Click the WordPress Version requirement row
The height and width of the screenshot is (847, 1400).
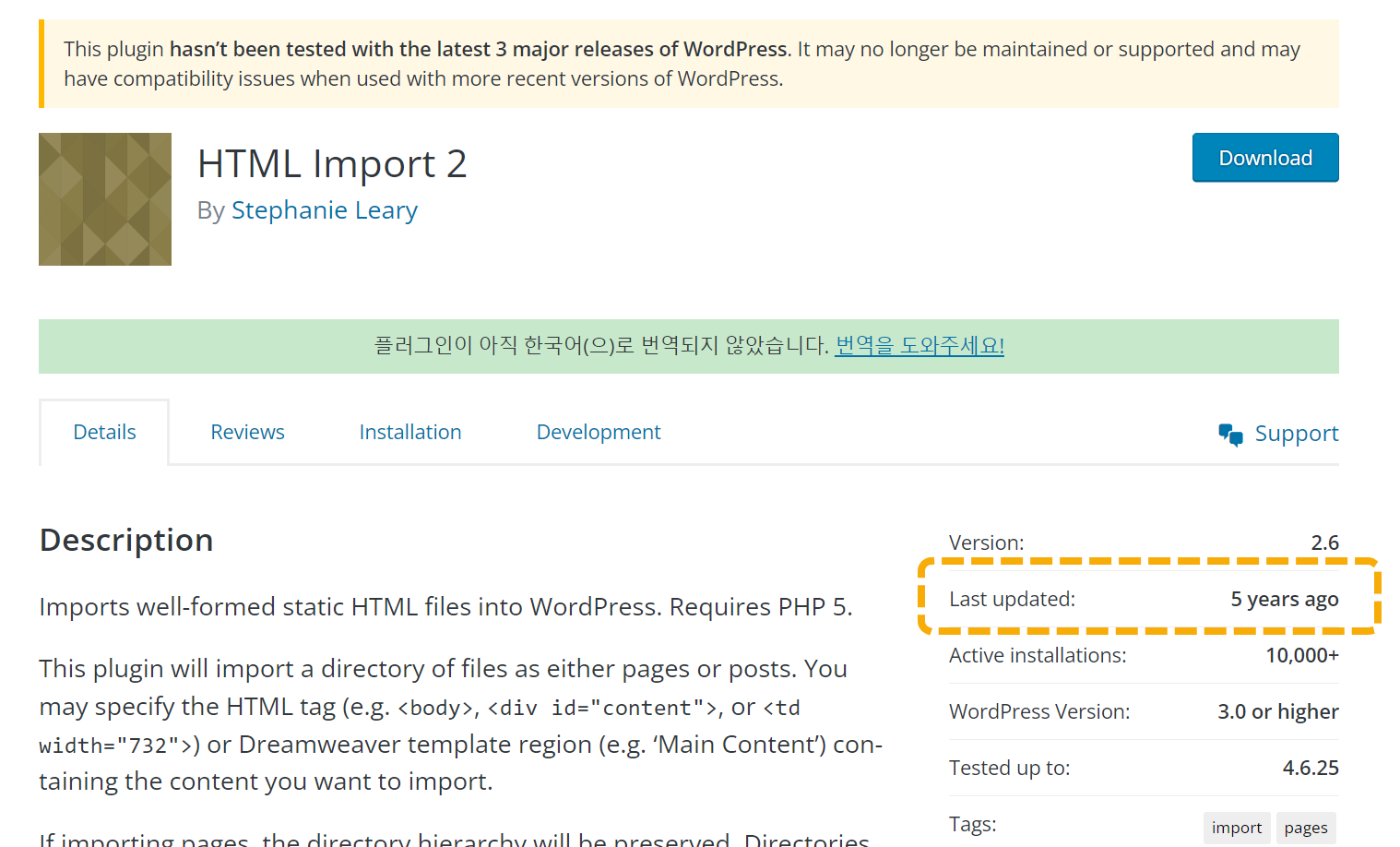(1144, 711)
